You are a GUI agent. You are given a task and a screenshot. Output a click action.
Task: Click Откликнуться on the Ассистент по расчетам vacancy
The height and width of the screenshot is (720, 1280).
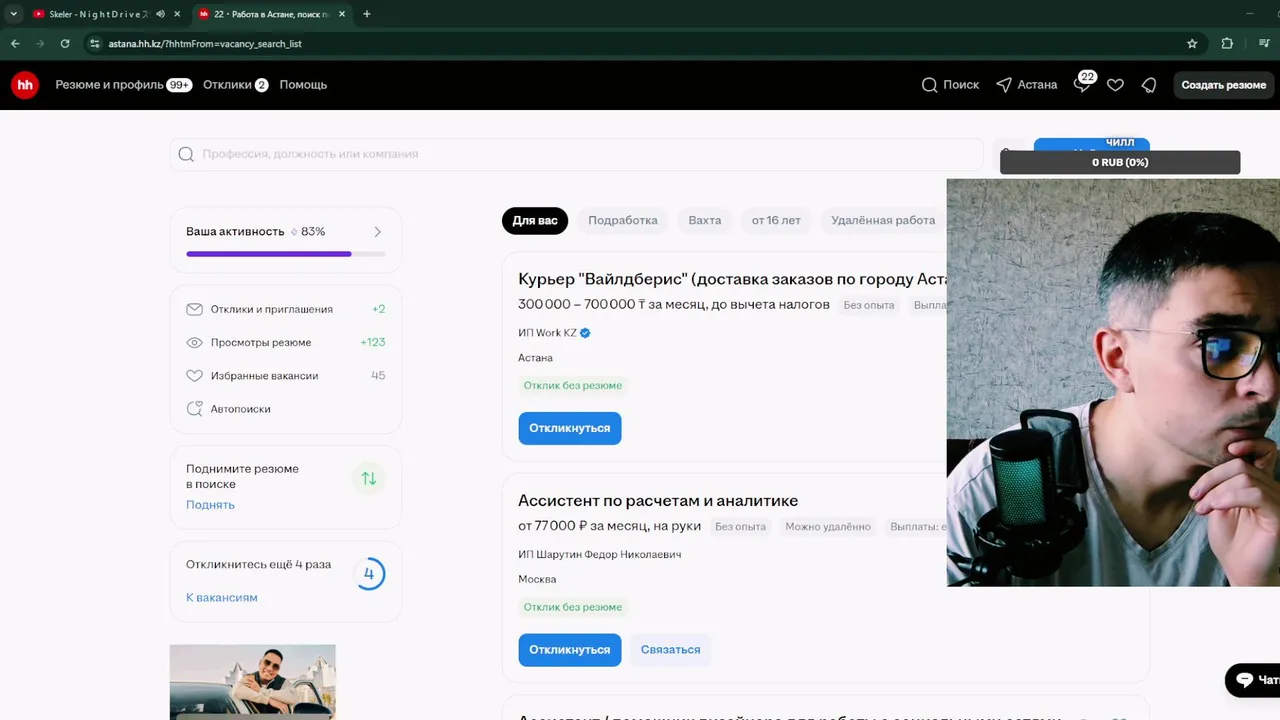pos(570,650)
